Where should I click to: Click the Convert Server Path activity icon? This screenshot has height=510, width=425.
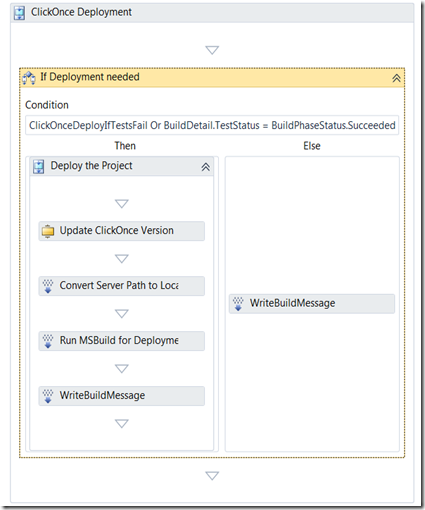[48, 286]
